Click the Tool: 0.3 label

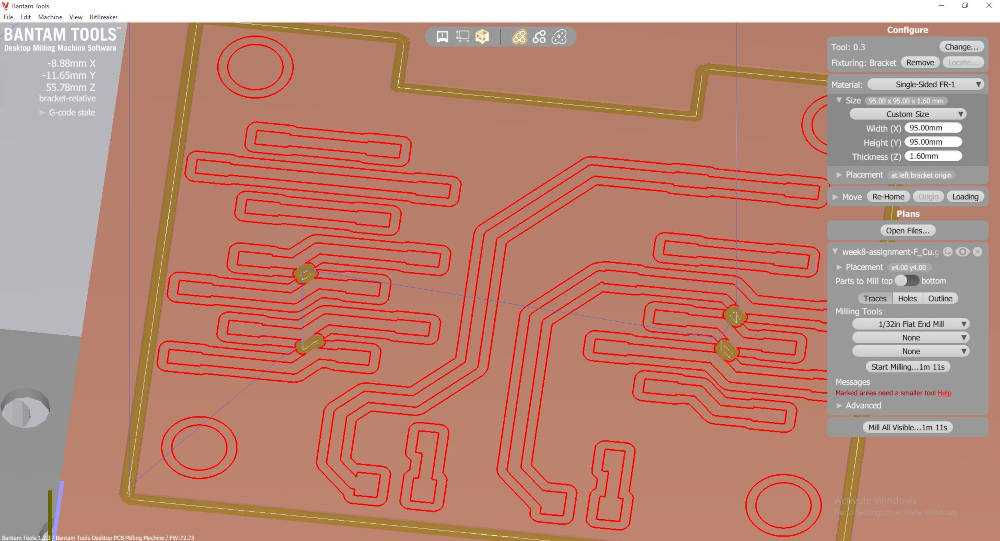pos(848,47)
